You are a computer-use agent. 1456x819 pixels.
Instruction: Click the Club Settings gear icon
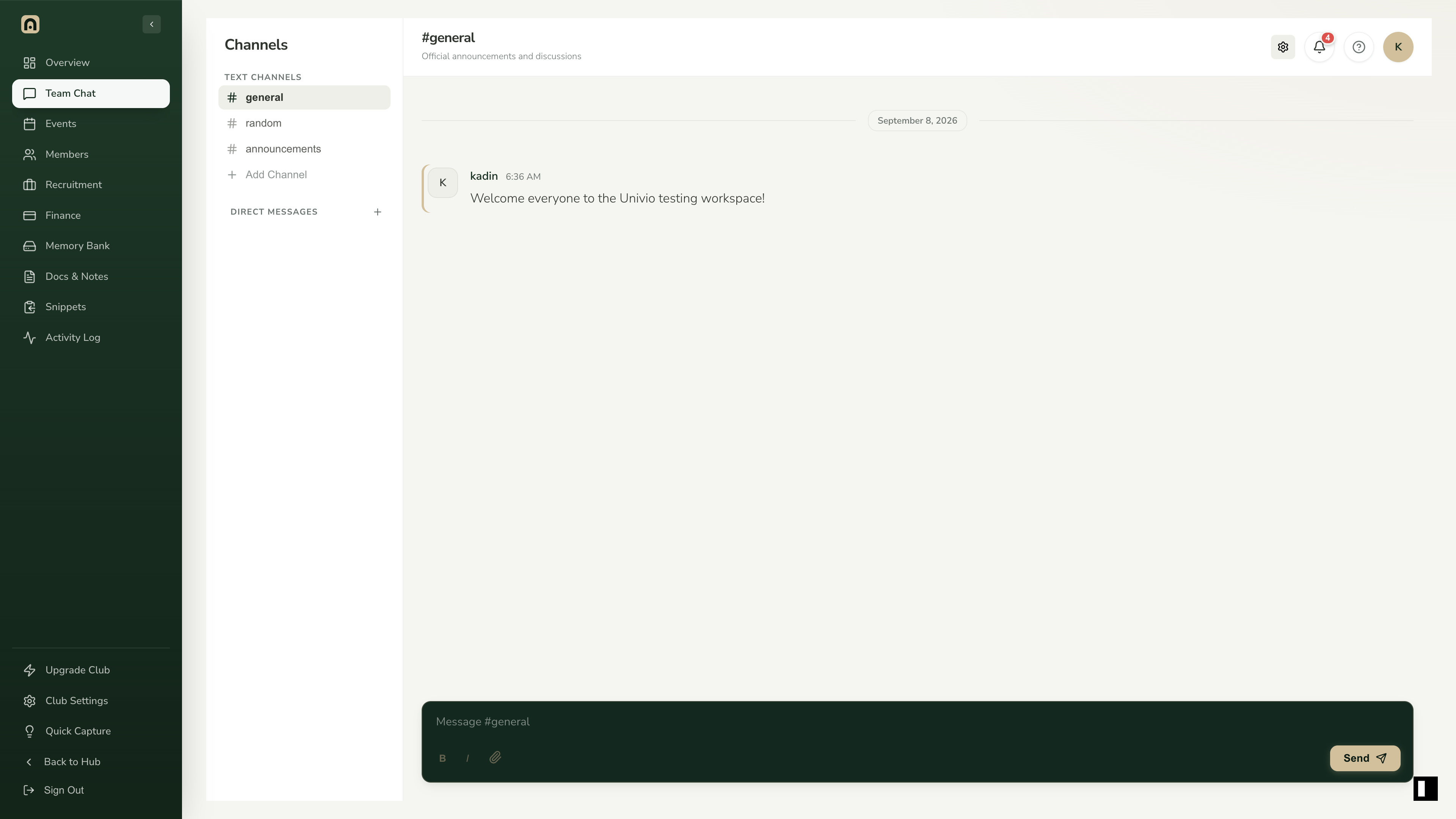(x=30, y=701)
